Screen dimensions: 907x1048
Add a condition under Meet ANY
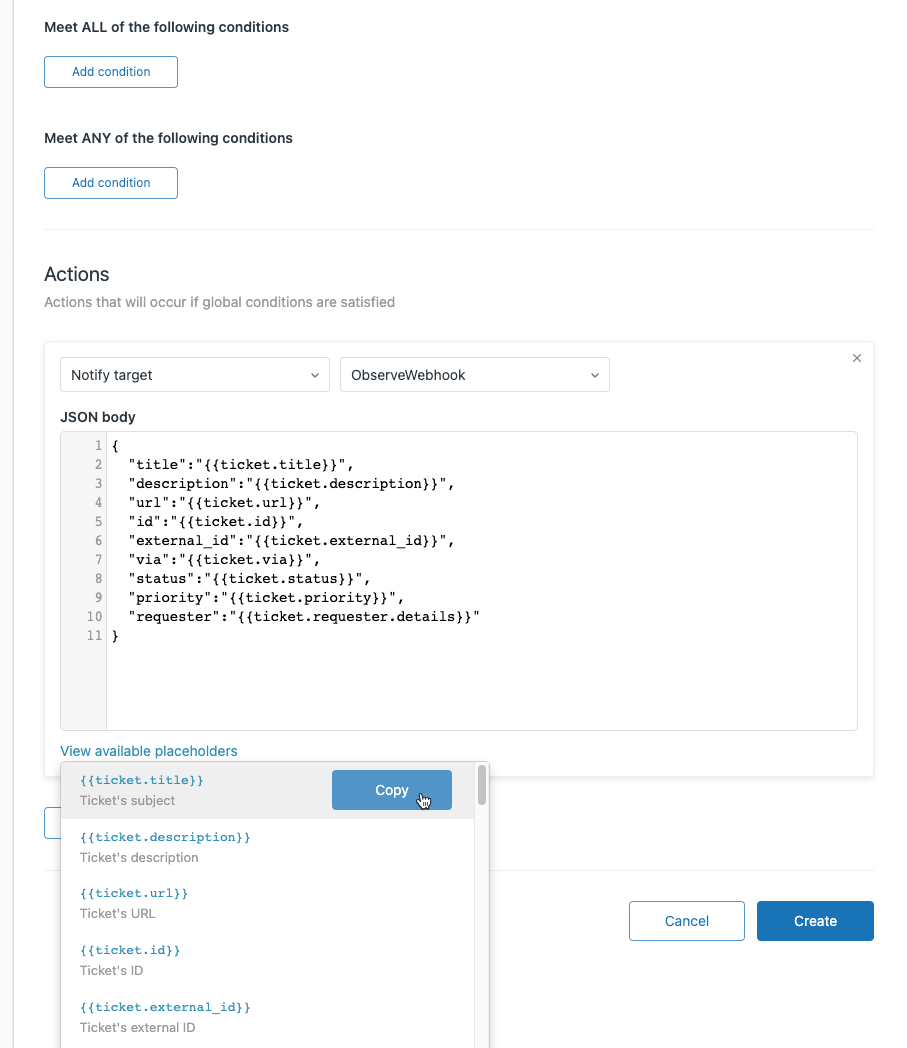pyautogui.click(x=110, y=183)
